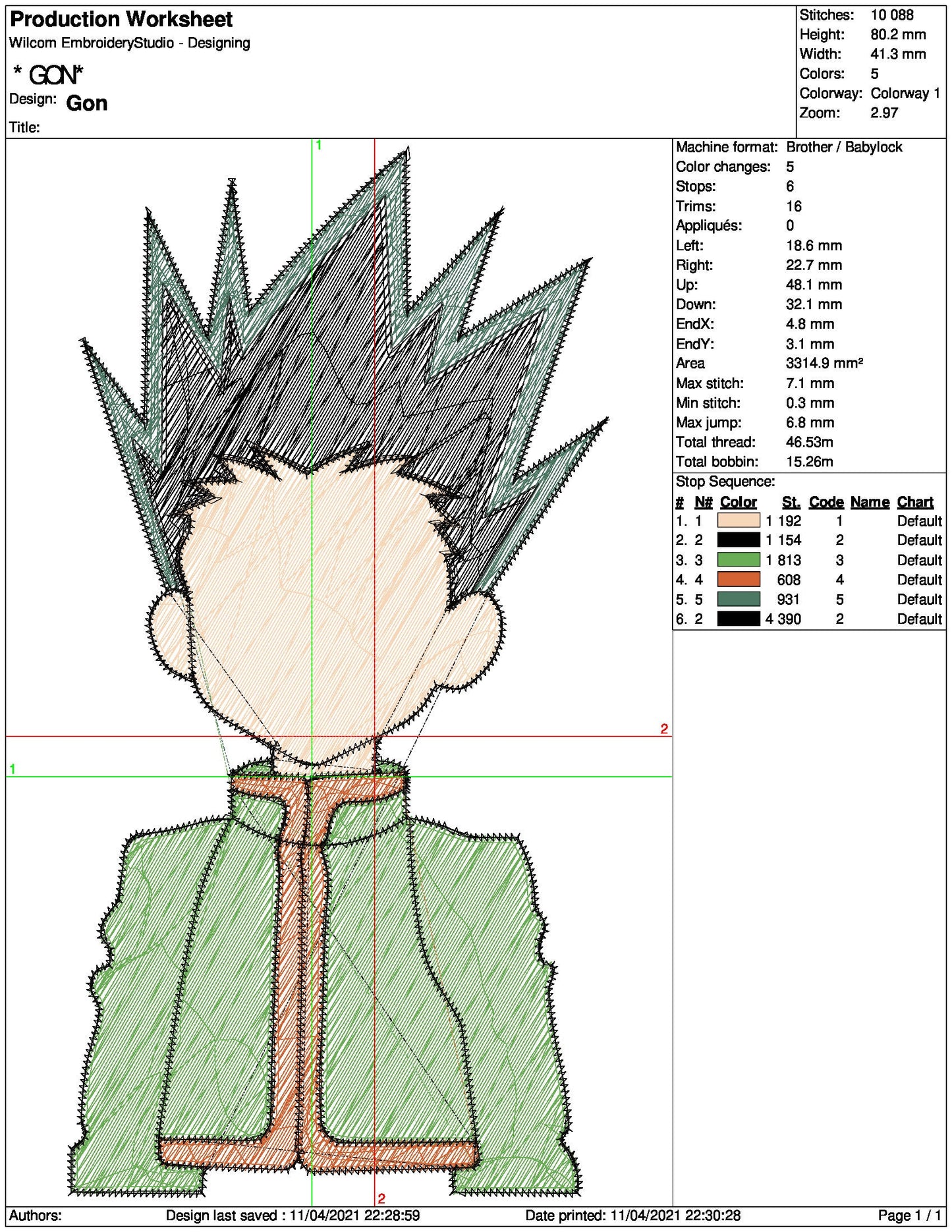
Task: Click the 'Color' column header
Action: coord(738,502)
